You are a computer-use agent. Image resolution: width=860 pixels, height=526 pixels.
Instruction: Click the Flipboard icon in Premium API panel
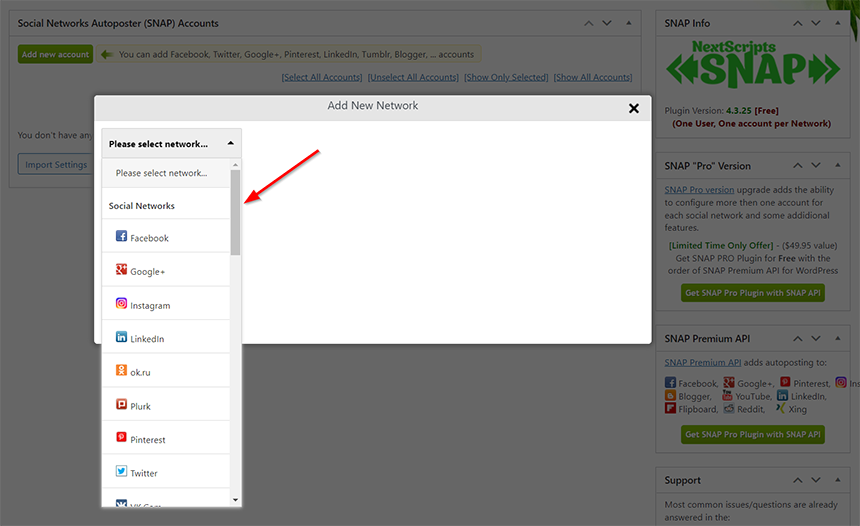tap(670, 408)
